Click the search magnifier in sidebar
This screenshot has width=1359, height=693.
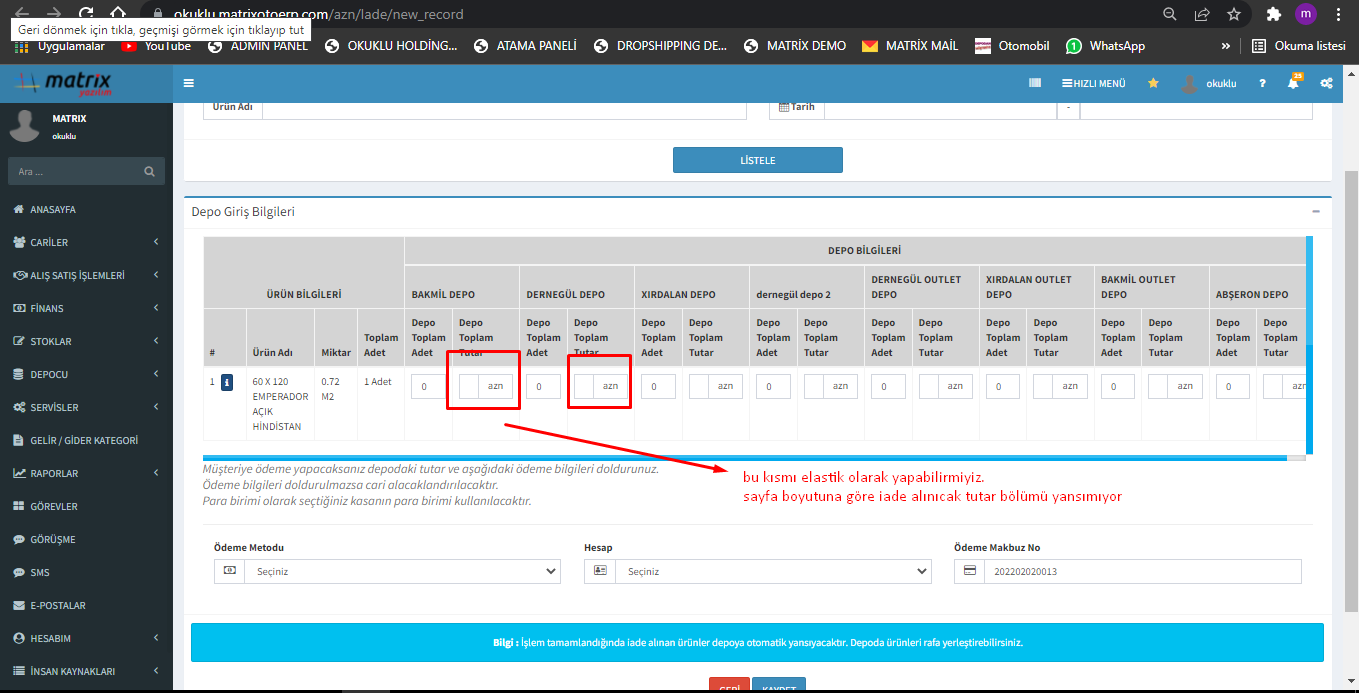point(149,172)
